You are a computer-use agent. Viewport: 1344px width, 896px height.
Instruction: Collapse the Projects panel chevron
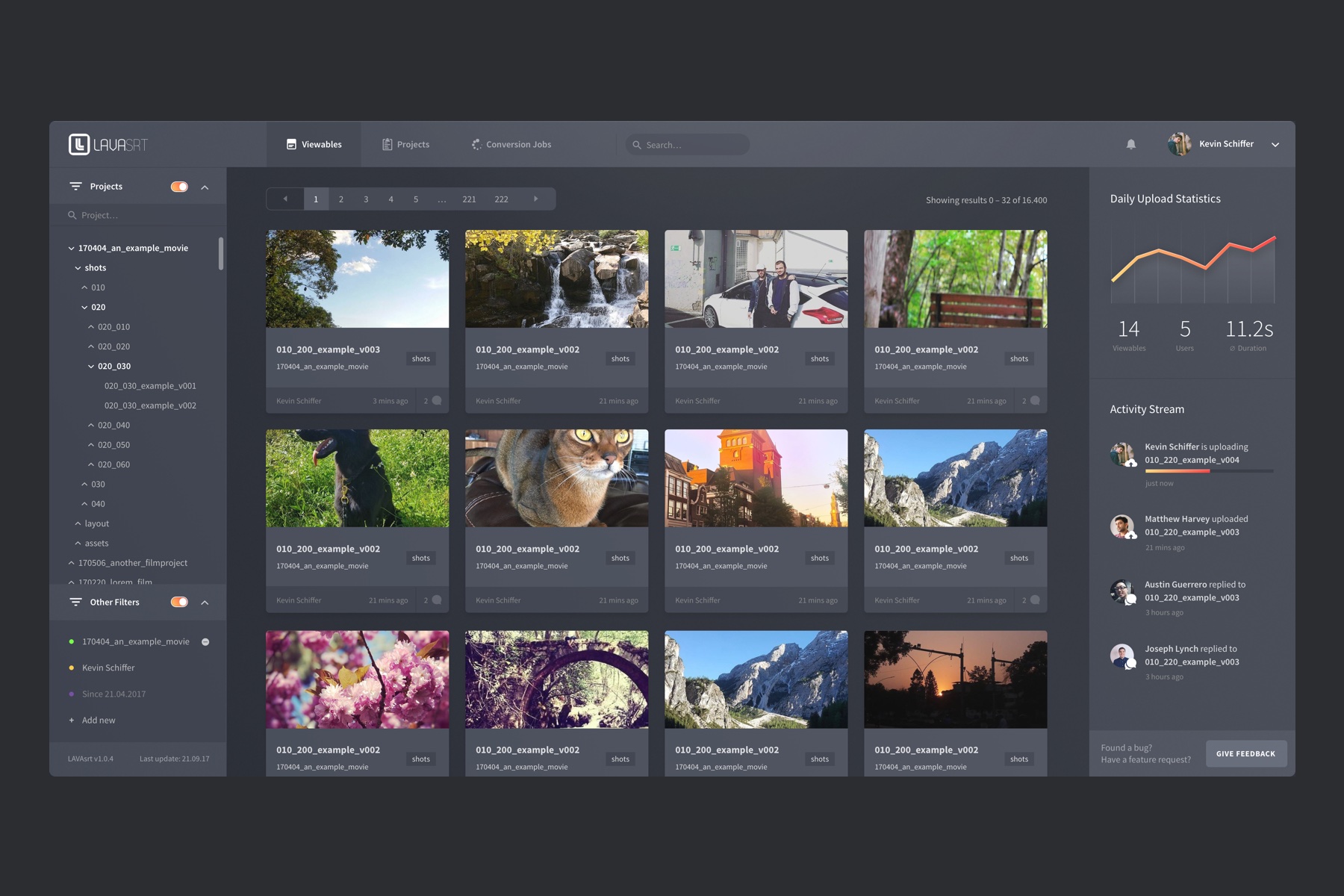[x=205, y=187]
